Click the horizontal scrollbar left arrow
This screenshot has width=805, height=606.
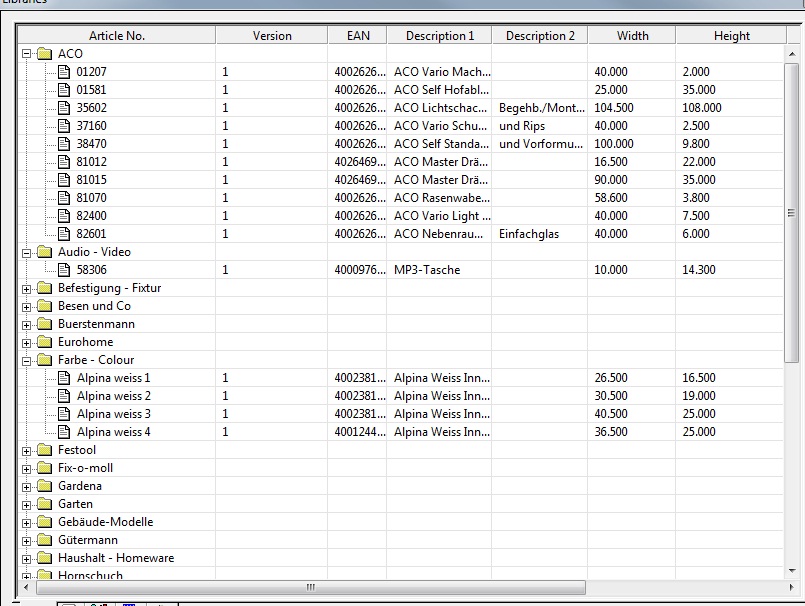[x=26, y=587]
